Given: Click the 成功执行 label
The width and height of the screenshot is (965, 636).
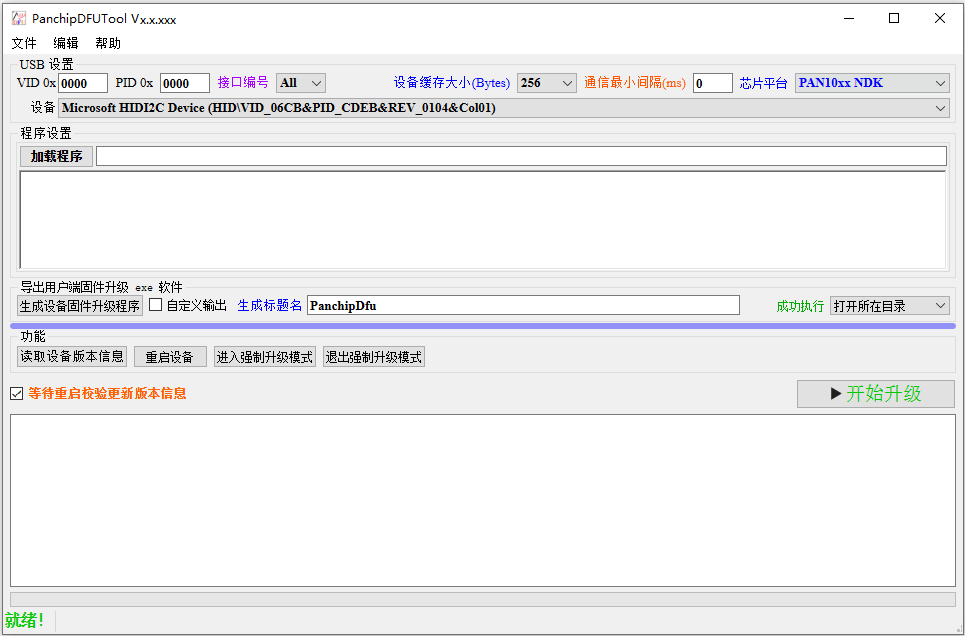Looking at the screenshot, I should (x=800, y=306).
